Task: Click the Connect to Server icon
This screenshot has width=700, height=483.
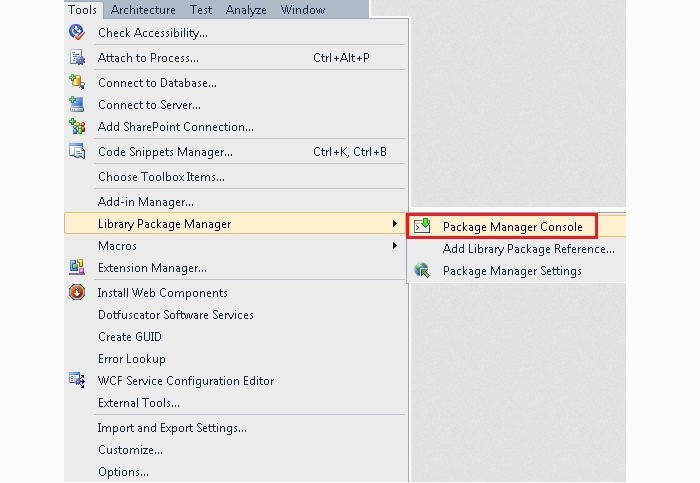Action: coord(77,104)
